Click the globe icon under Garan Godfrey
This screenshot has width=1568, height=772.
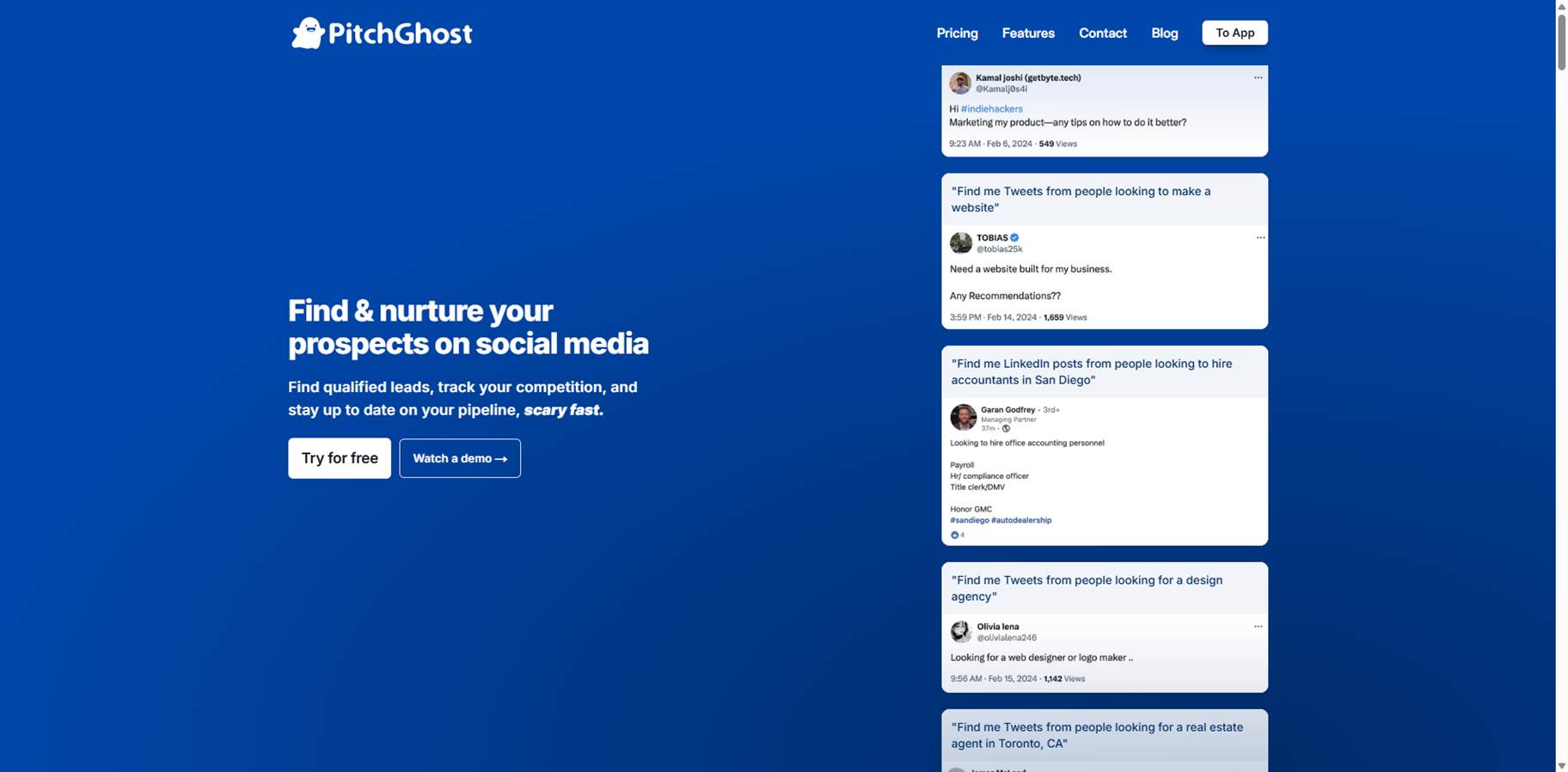[1006, 428]
